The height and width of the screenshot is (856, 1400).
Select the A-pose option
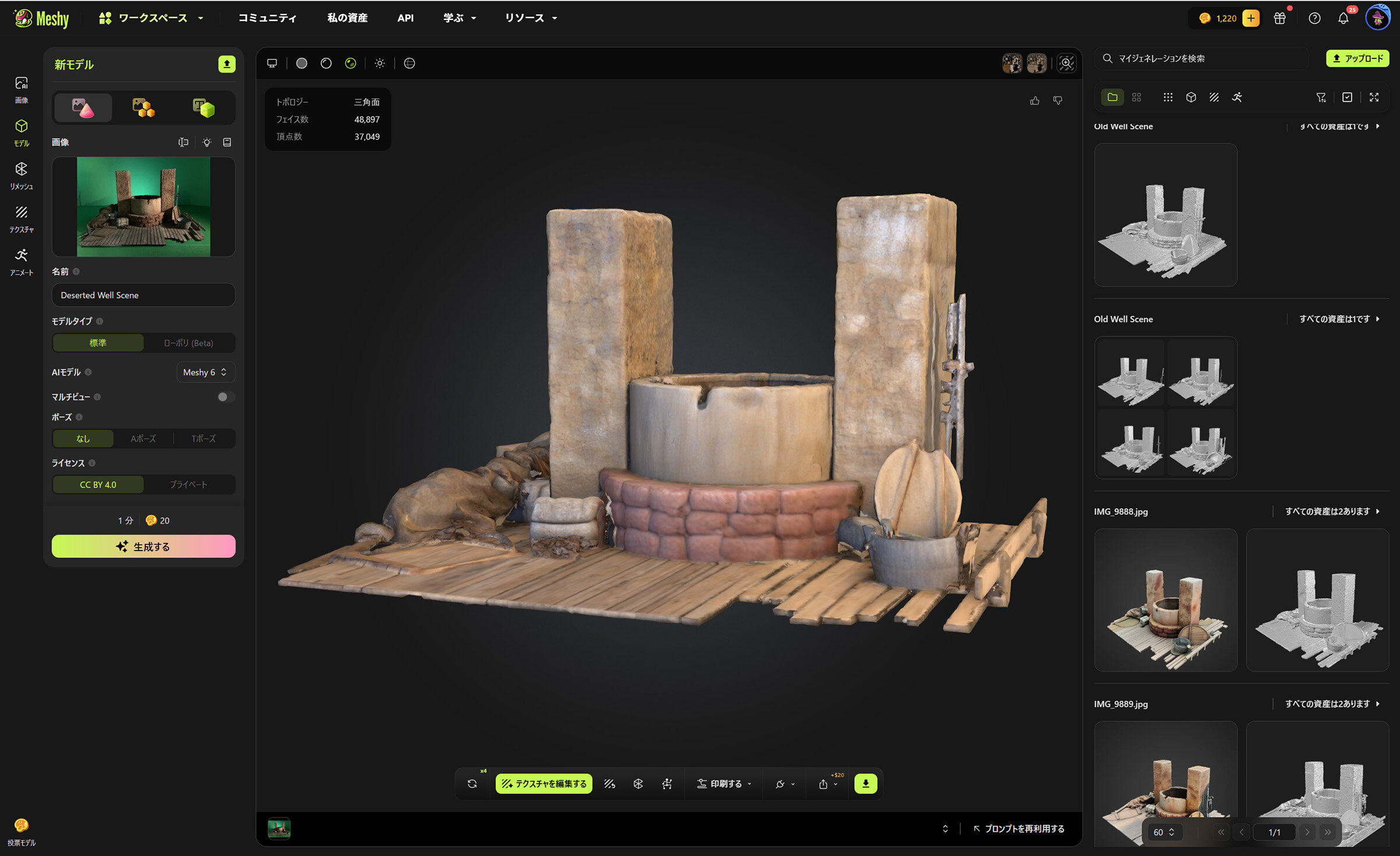[x=143, y=438]
